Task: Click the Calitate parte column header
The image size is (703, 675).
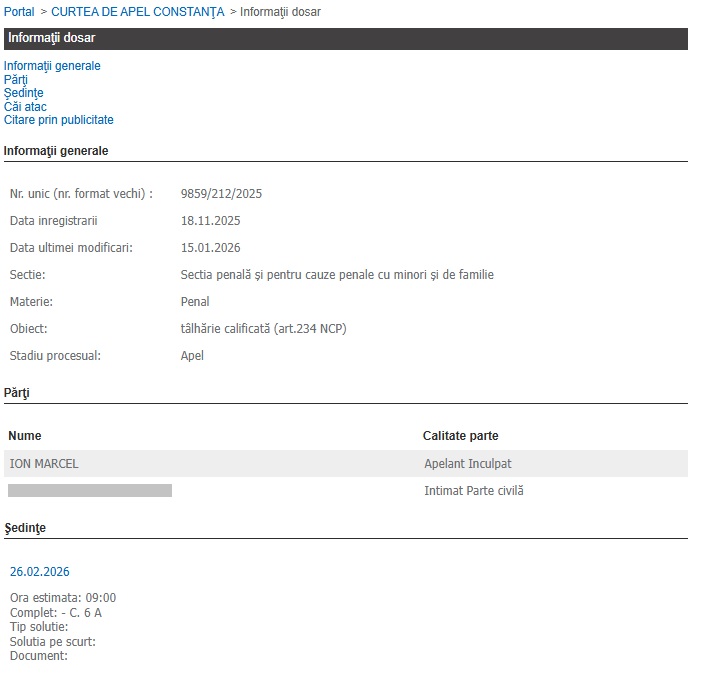Action: click(x=460, y=436)
